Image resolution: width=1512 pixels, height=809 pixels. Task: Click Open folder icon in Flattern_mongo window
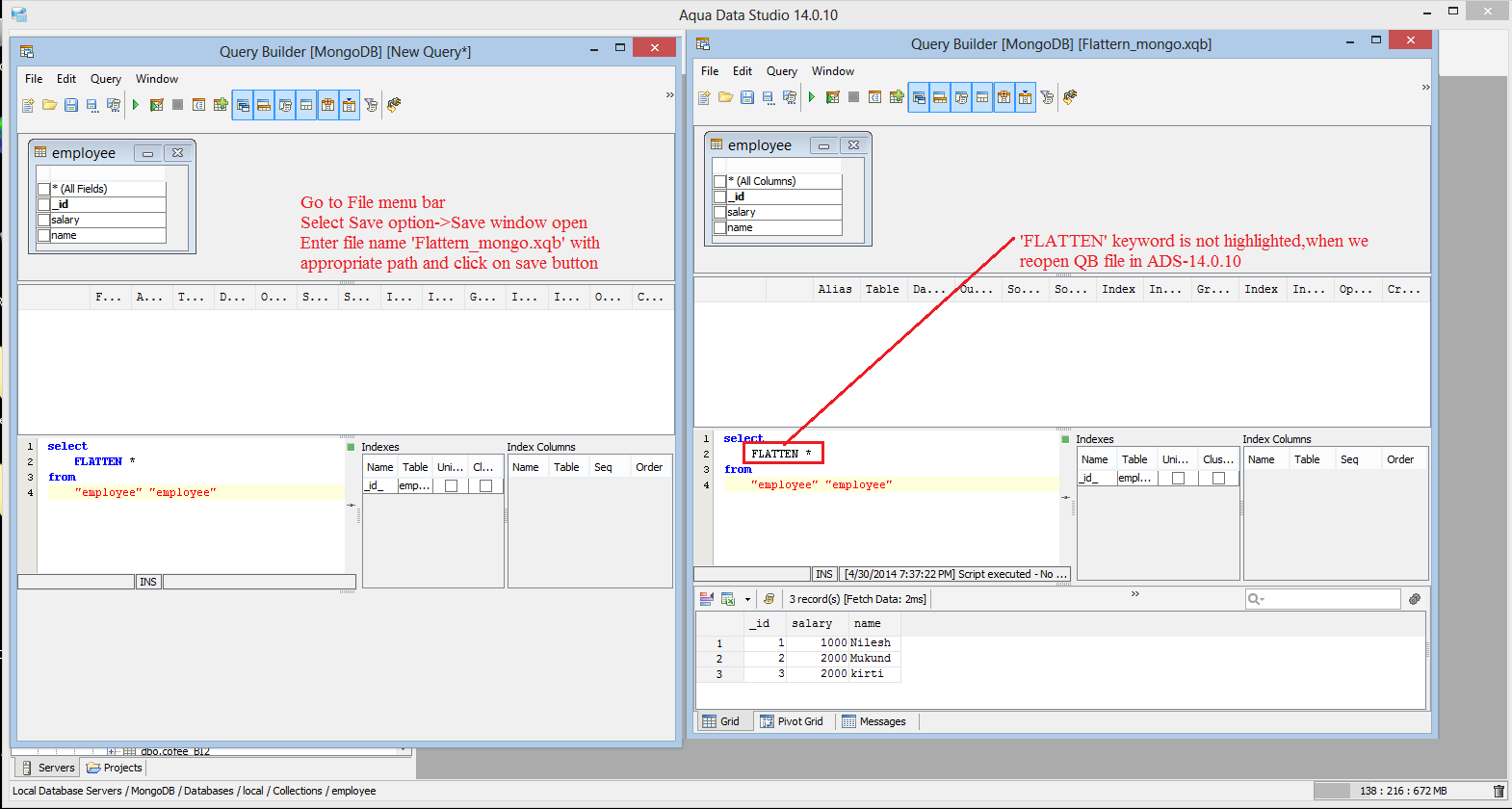726,97
